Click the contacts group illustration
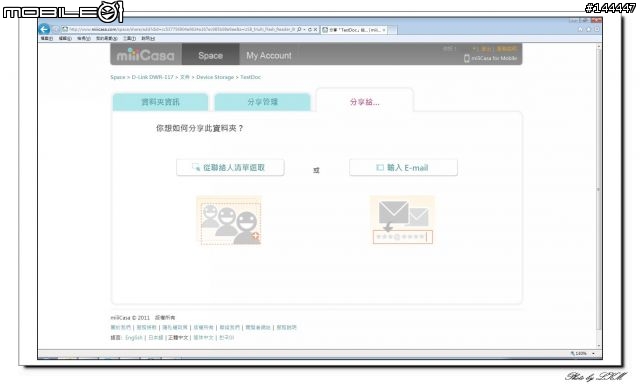The height and width of the screenshot is (388, 640). coord(229,221)
